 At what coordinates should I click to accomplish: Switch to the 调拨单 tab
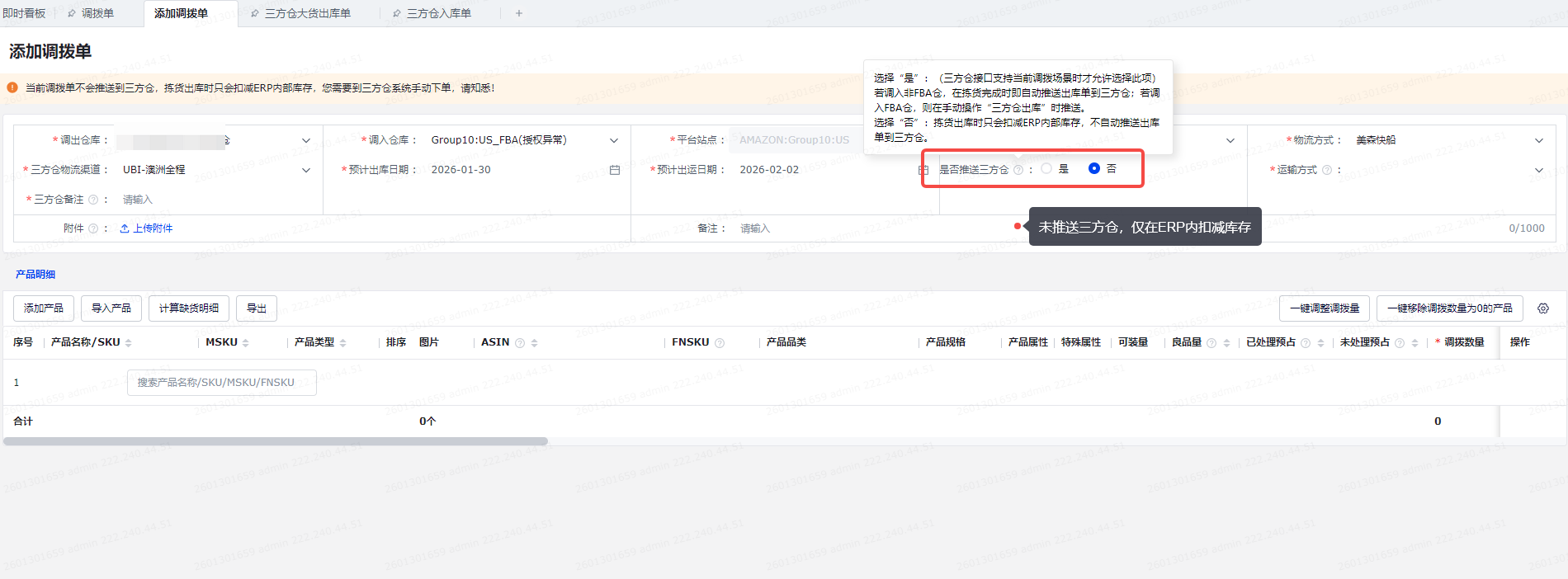click(97, 13)
